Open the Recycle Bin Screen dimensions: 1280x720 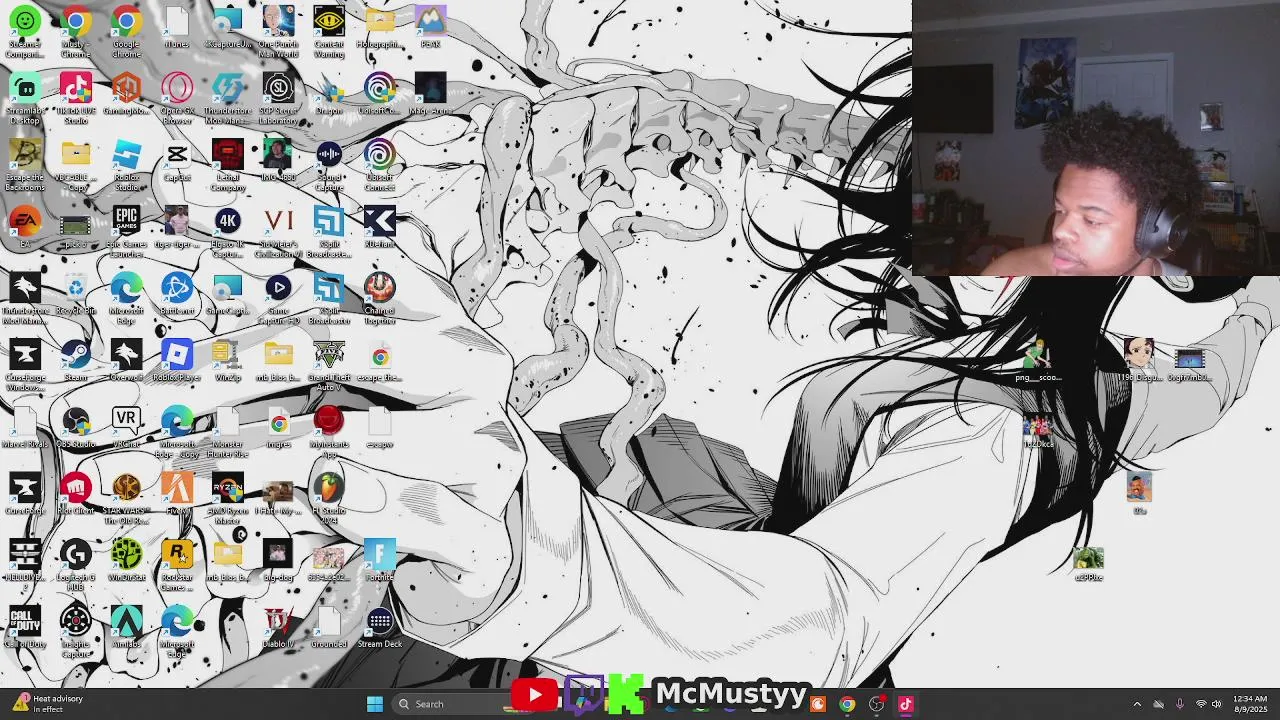coord(75,295)
